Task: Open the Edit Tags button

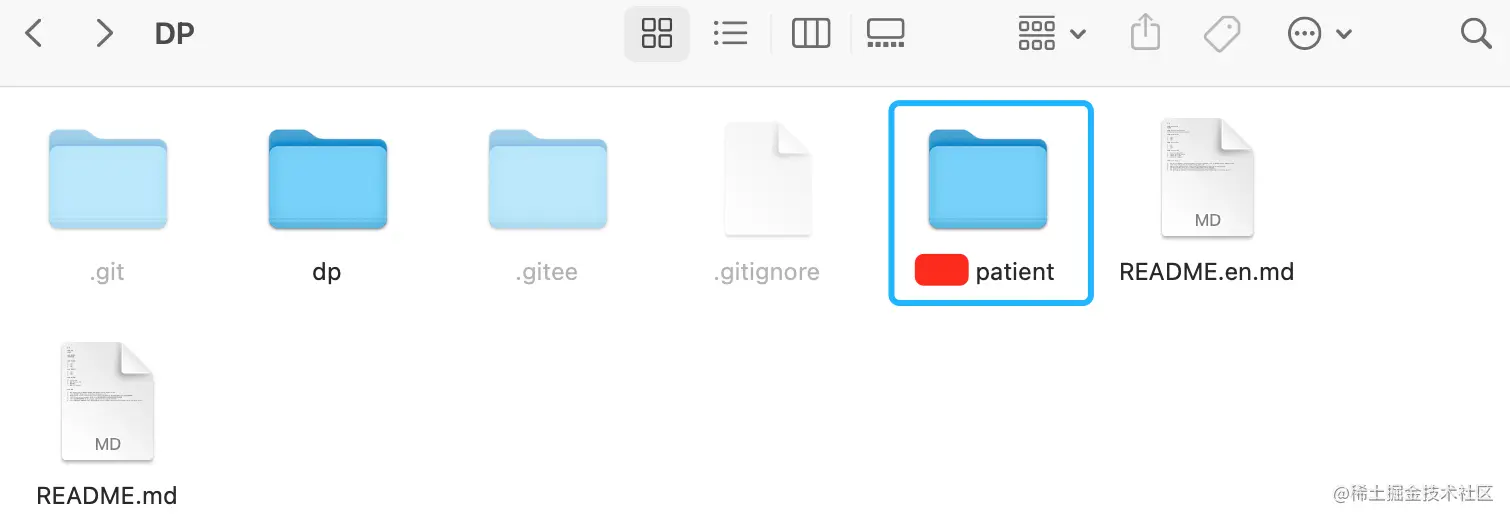Action: [1222, 34]
